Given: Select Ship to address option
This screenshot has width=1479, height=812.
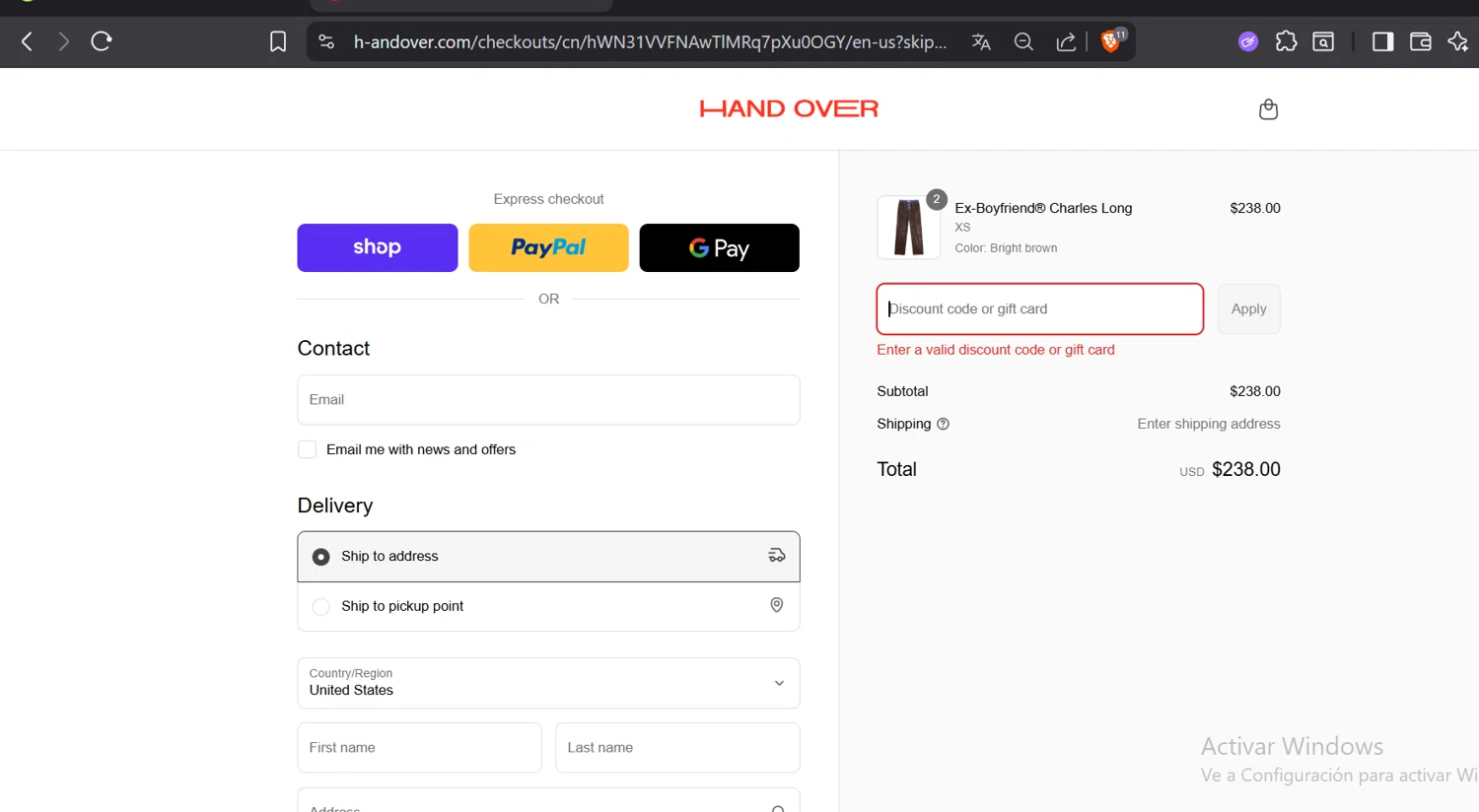Looking at the screenshot, I should point(548,557).
